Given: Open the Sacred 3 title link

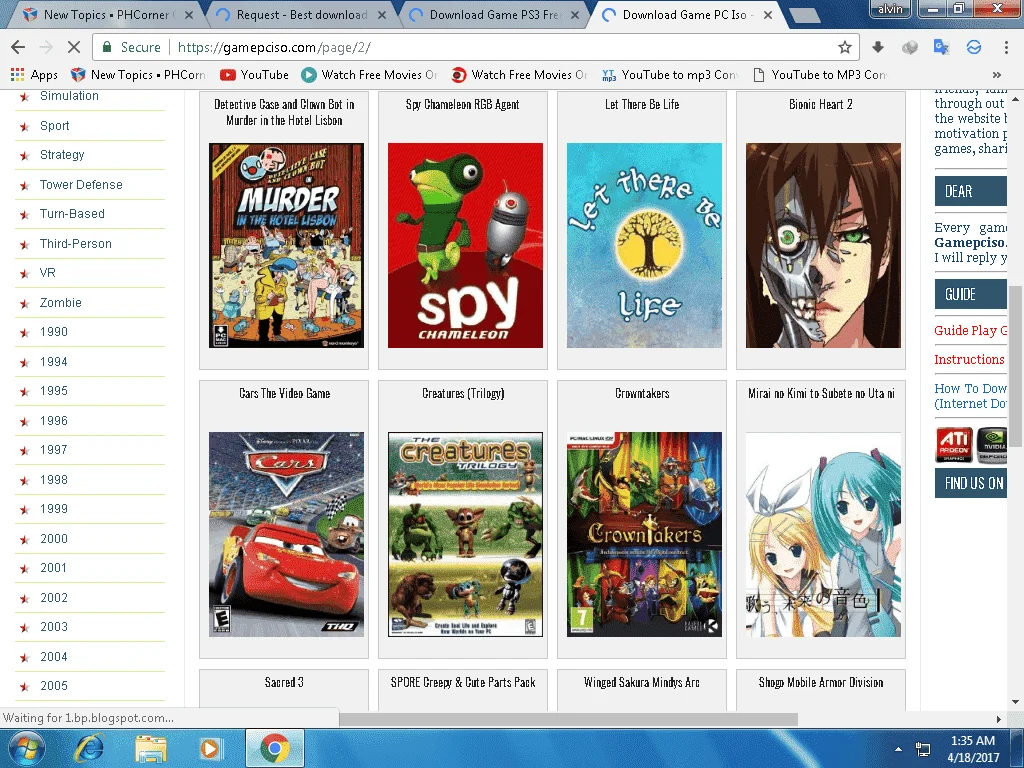Looking at the screenshot, I should (x=284, y=682).
